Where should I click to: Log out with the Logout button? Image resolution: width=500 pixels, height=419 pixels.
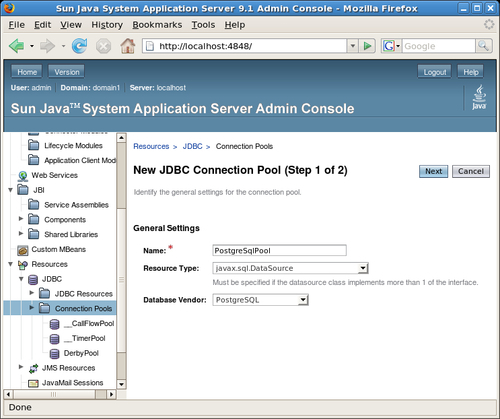point(435,72)
